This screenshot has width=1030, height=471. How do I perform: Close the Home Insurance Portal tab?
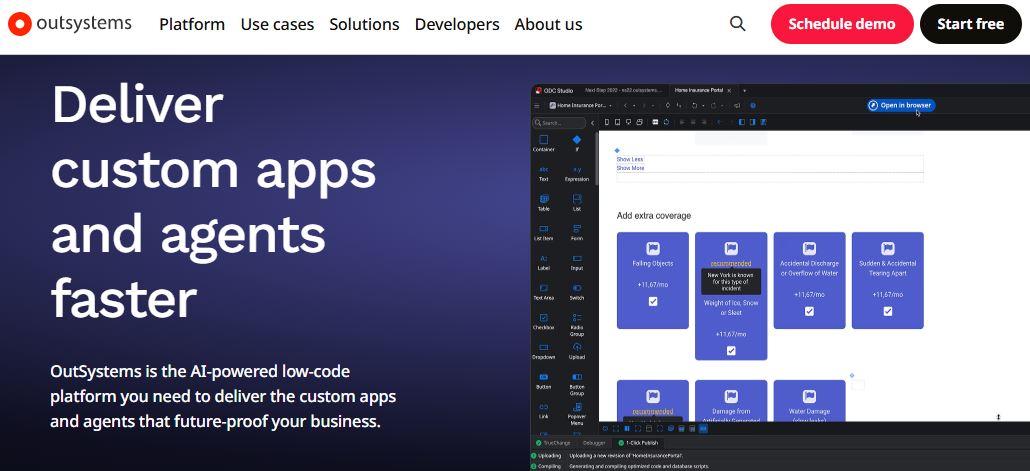pyautogui.click(x=729, y=90)
